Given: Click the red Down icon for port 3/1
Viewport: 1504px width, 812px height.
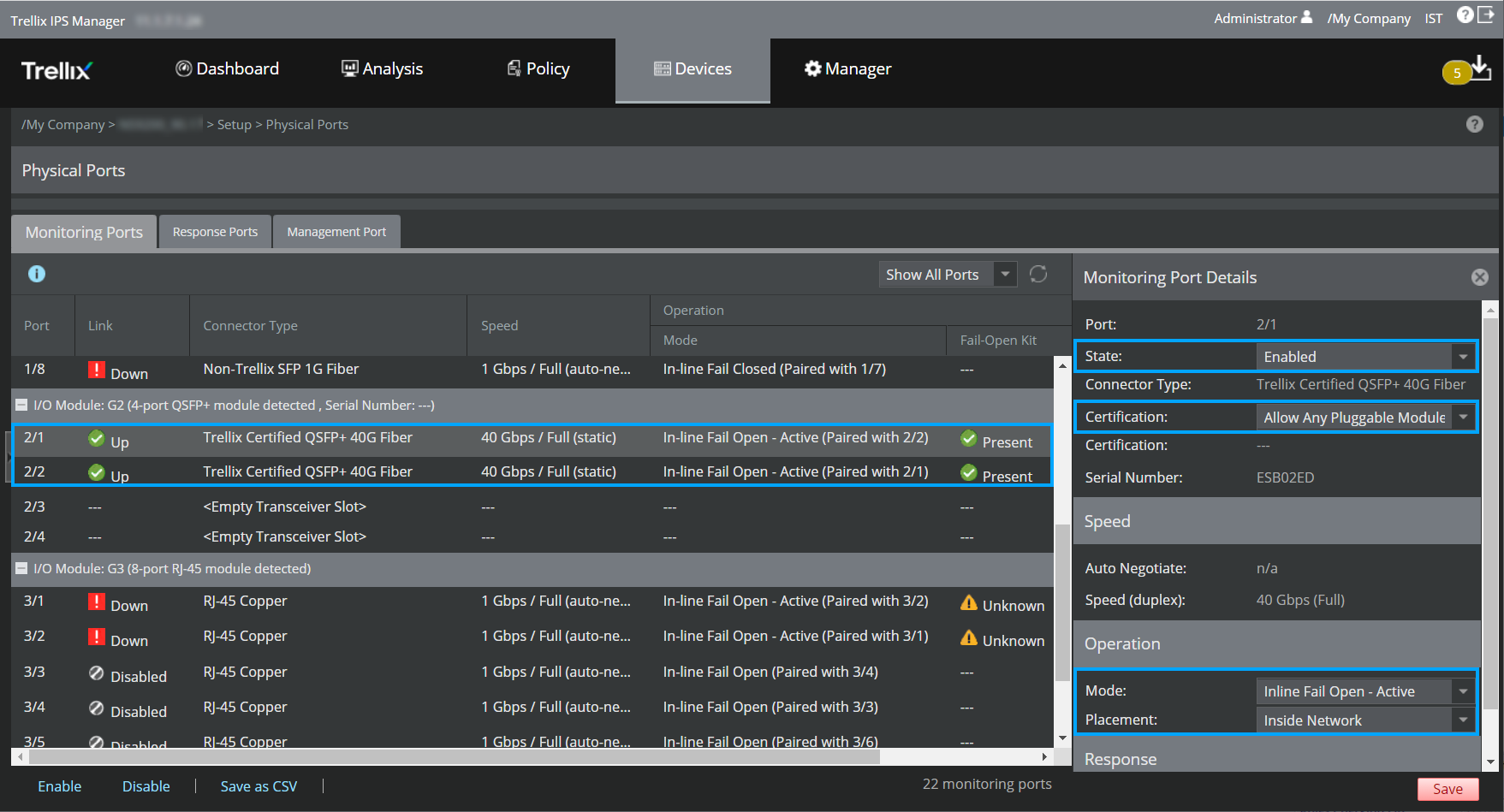Looking at the screenshot, I should point(97,602).
